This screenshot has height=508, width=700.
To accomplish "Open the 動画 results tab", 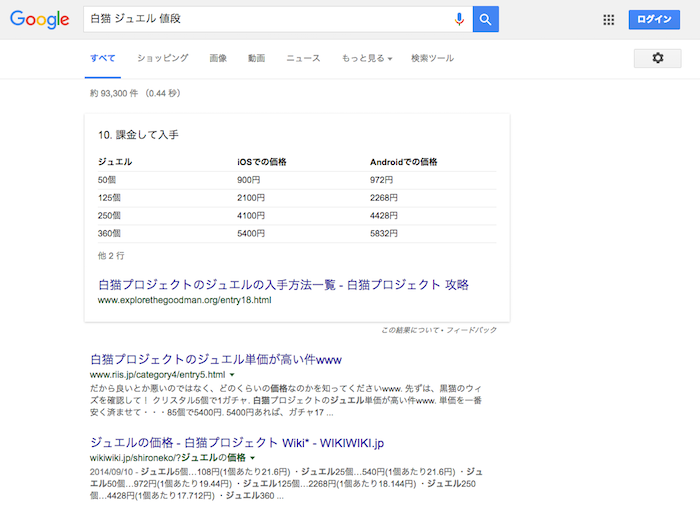I will point(257,58).
